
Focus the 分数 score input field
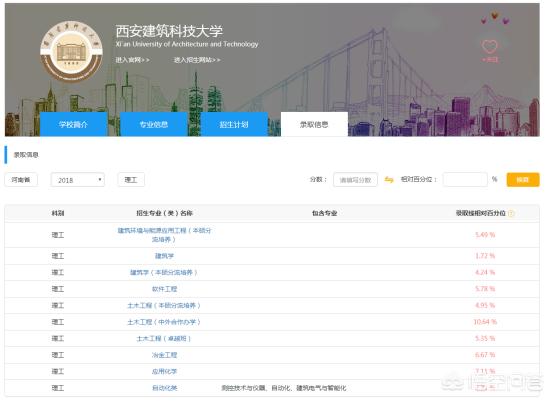[355, 180]
